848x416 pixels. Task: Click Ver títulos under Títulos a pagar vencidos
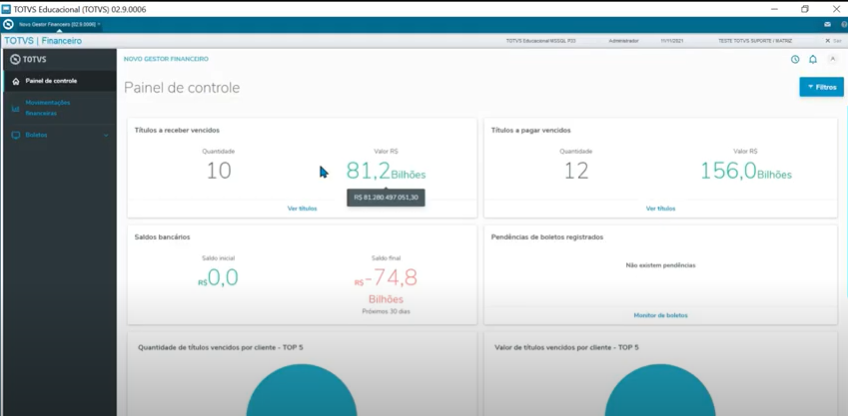click(660, 208)
